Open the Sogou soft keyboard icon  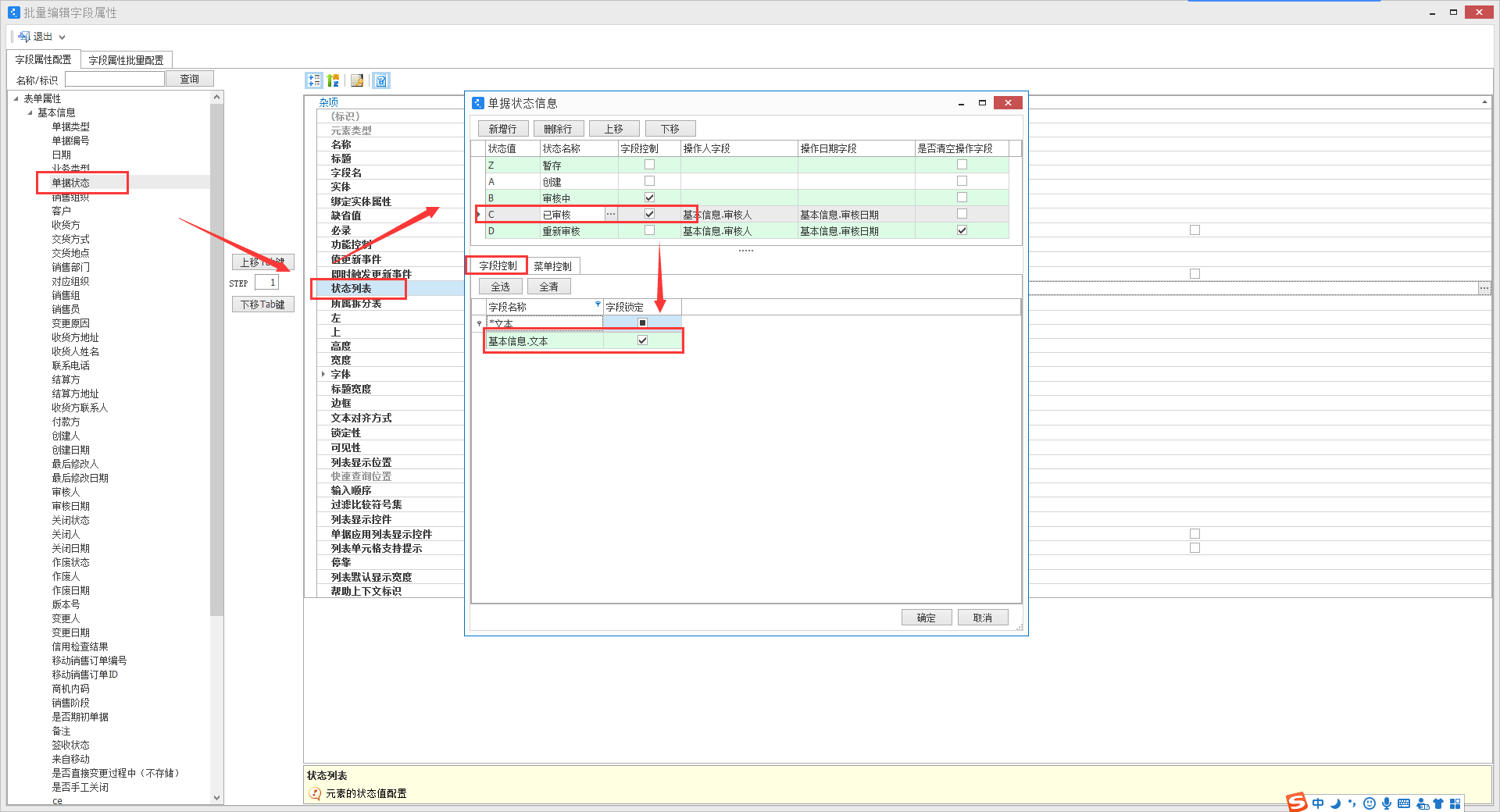coord(1404,803)
